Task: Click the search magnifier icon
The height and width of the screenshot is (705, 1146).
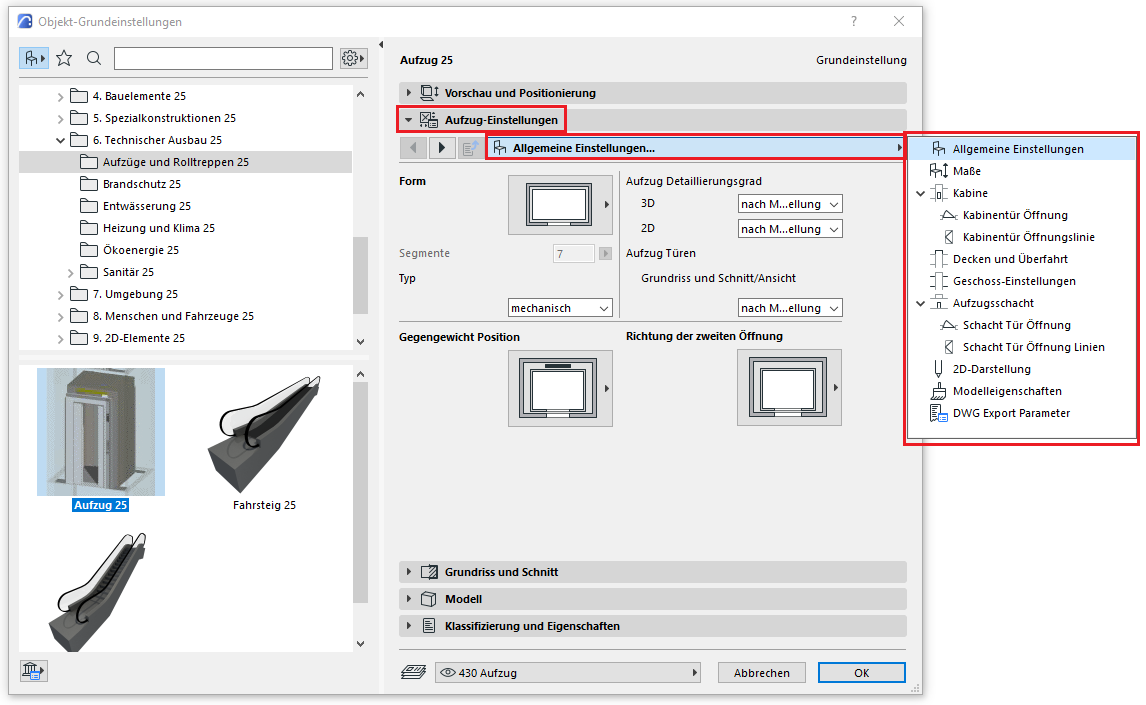Action: [94, 58]
